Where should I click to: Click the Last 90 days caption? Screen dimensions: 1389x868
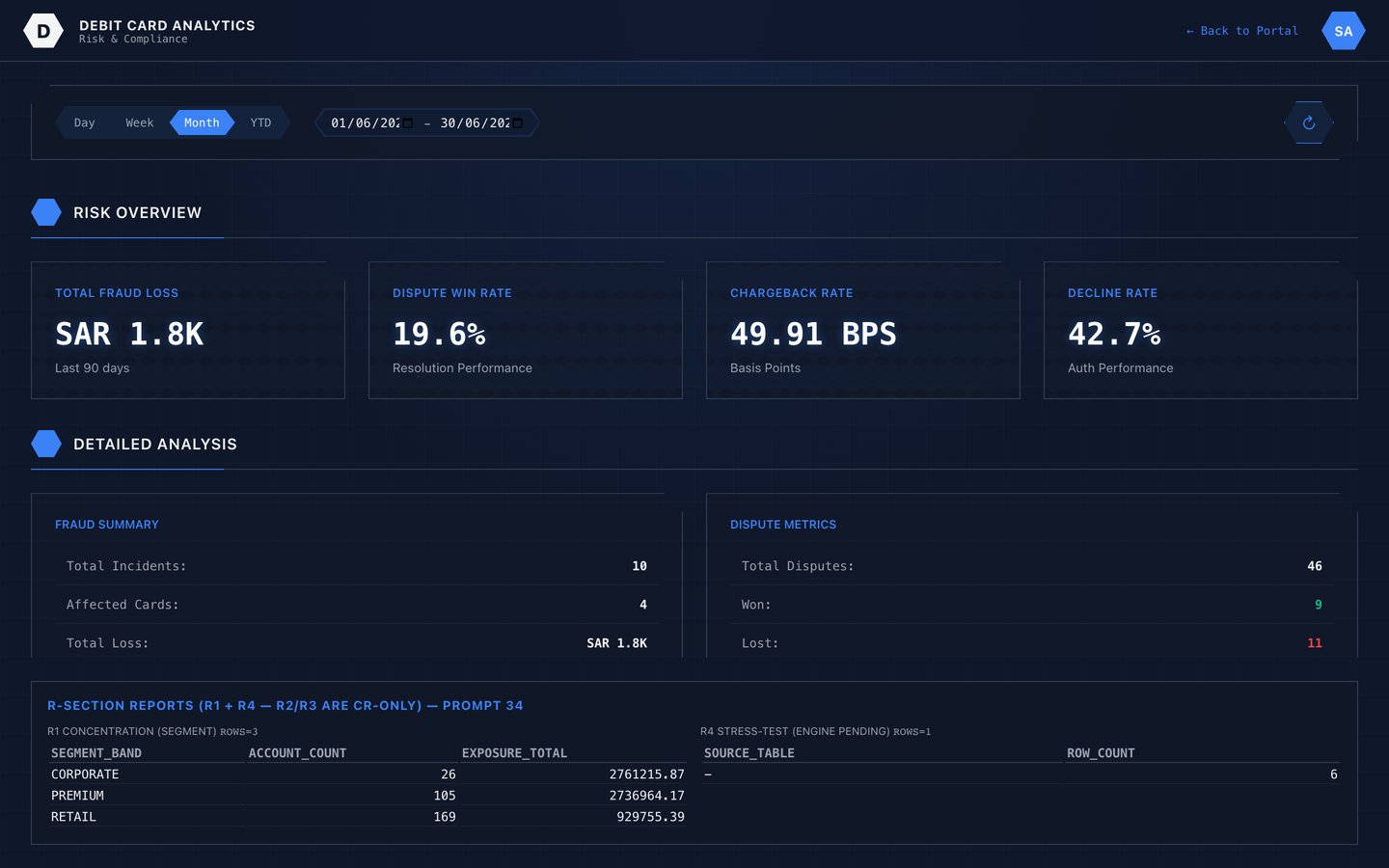(92, 368)
